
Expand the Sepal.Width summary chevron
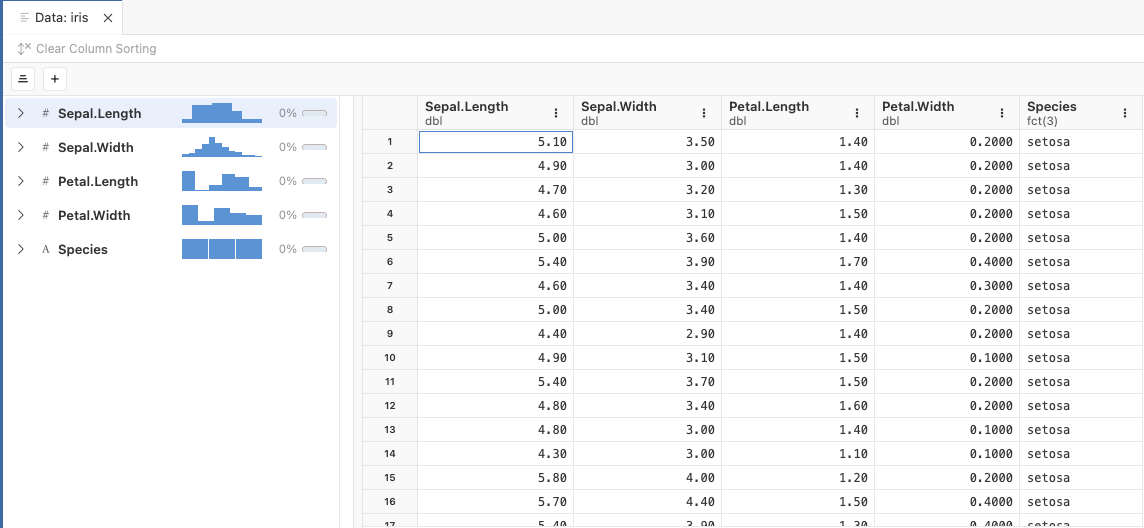point(21,148)
